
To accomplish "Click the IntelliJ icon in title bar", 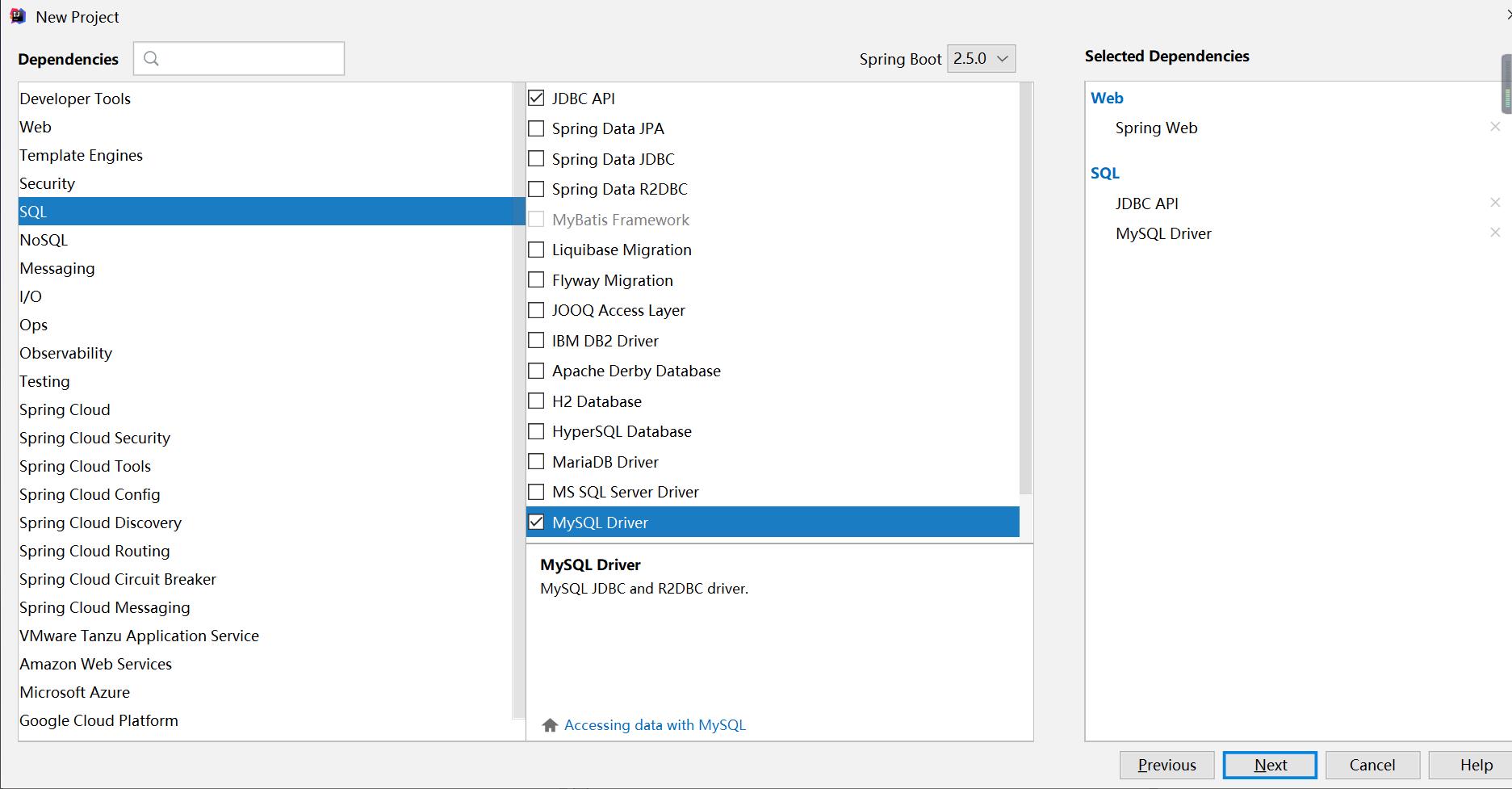I will point(18,16).
